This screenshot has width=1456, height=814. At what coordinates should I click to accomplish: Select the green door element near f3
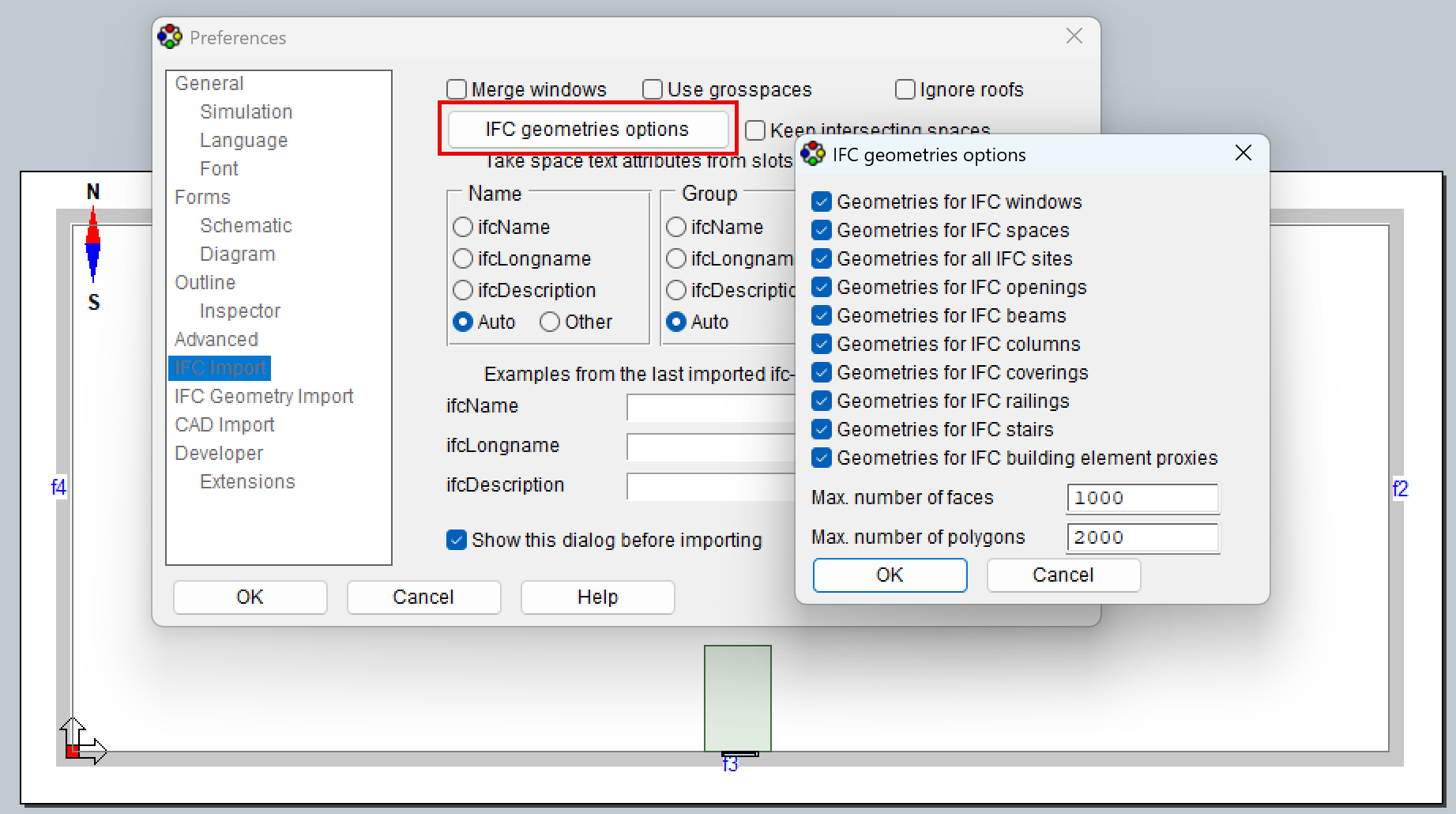(738, 698)
